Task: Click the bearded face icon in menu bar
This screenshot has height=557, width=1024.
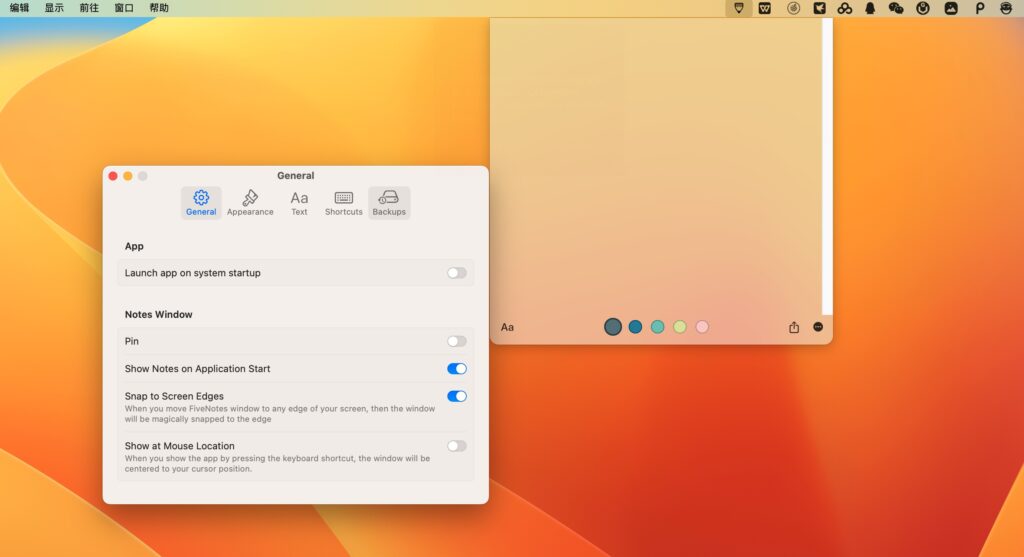Action: 1006,8
